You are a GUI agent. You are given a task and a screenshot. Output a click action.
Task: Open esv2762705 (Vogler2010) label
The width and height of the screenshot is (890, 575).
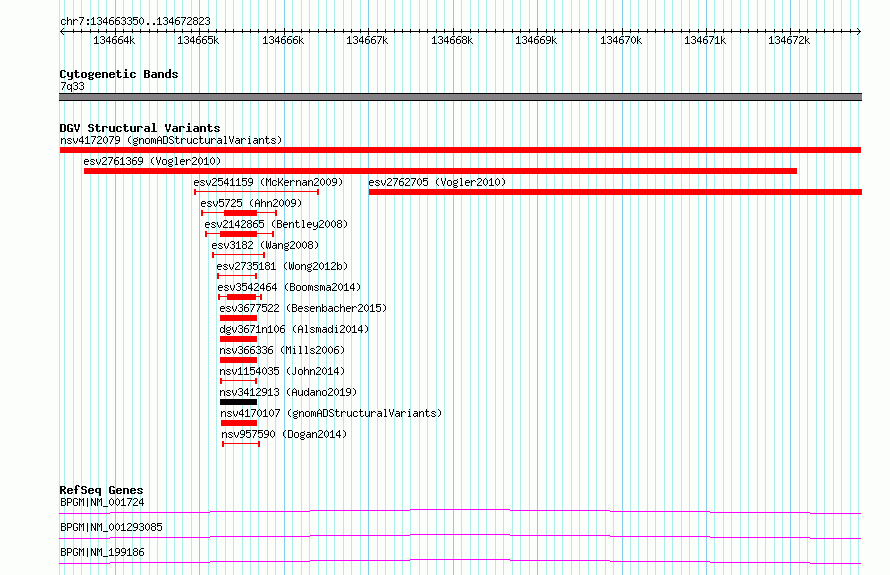[x=437, y=182]
